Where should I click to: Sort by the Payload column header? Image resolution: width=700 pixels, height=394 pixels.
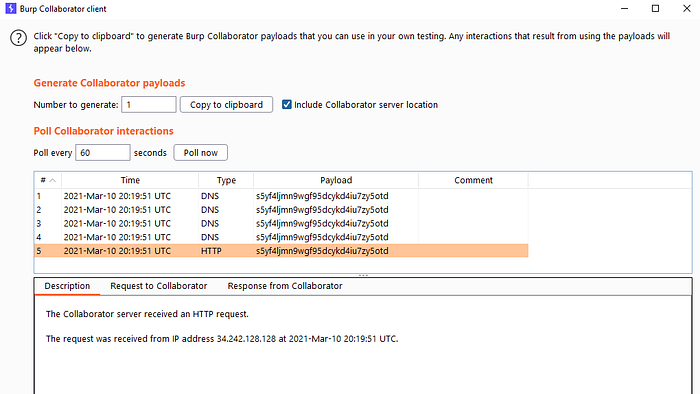(336, 180)
